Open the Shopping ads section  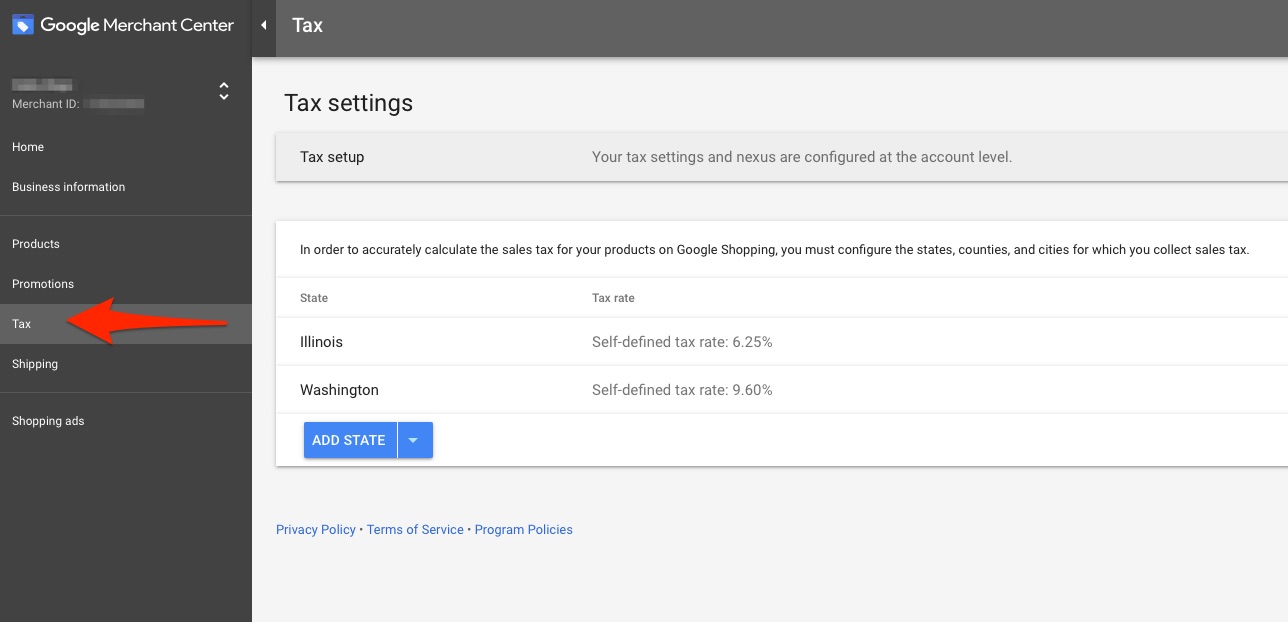(48, 420)
